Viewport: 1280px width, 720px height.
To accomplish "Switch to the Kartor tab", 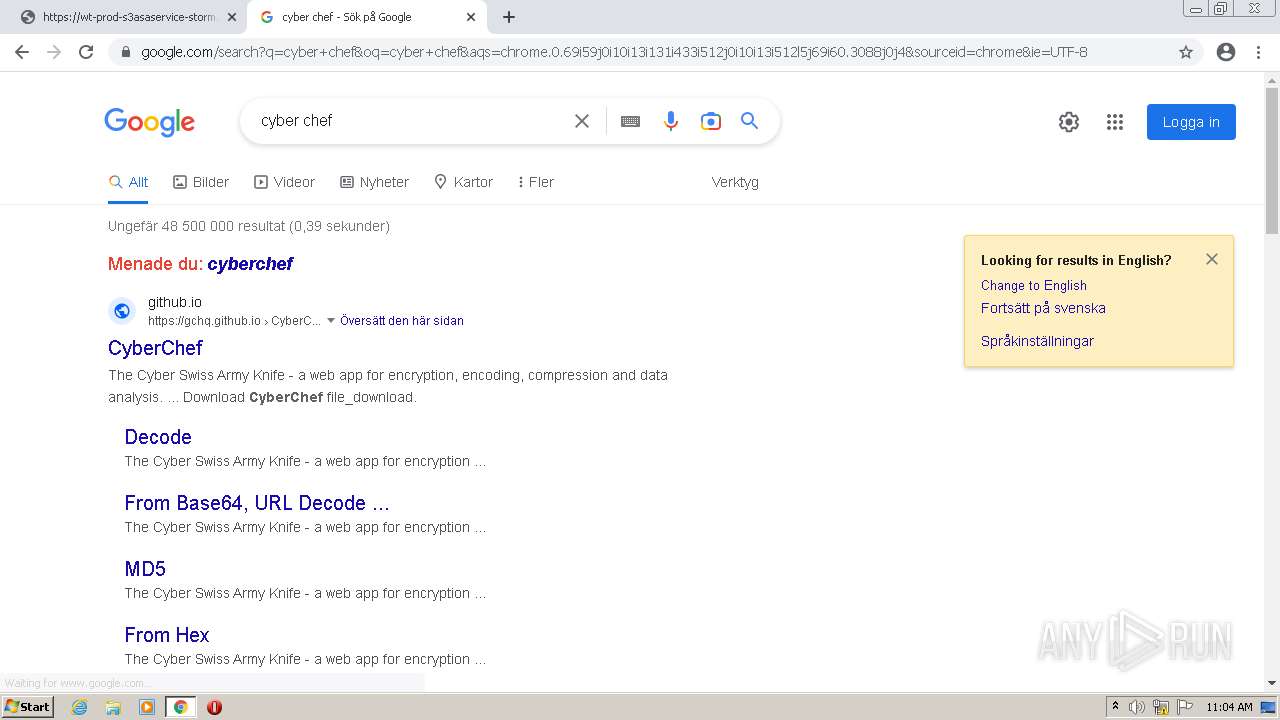I will click(464, 182).
